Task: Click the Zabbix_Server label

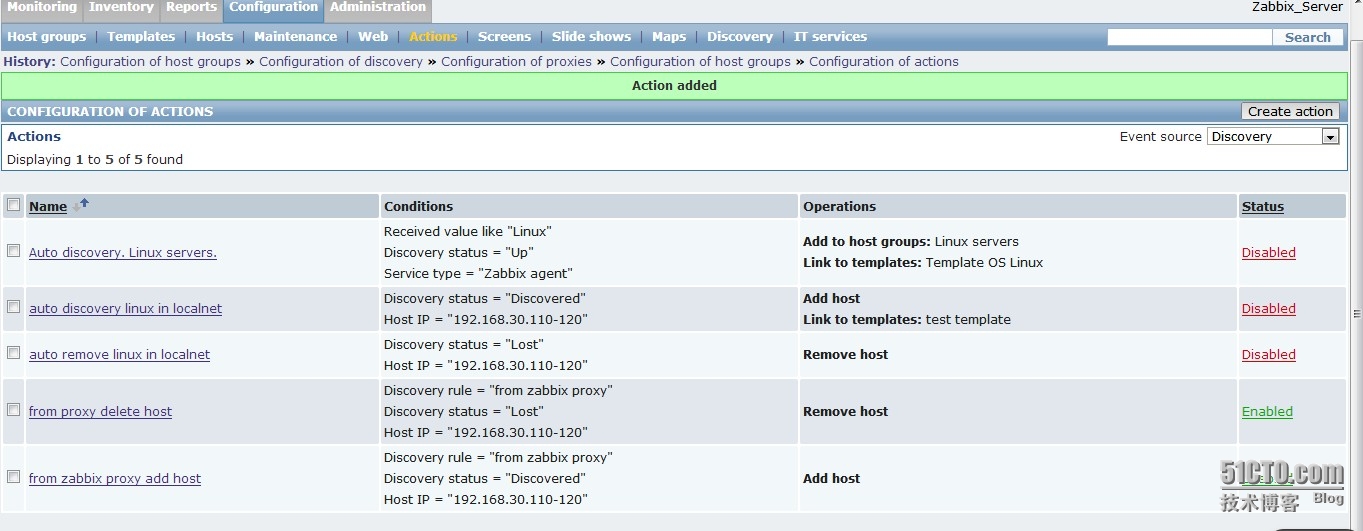Action: point(1297,7)
